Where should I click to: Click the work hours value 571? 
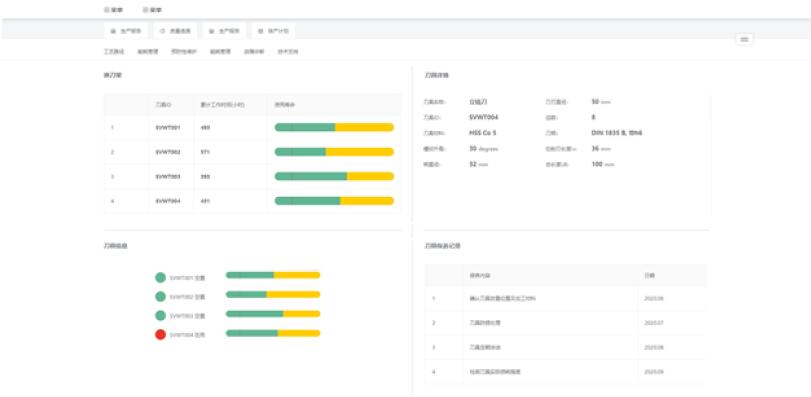(205, 152)
